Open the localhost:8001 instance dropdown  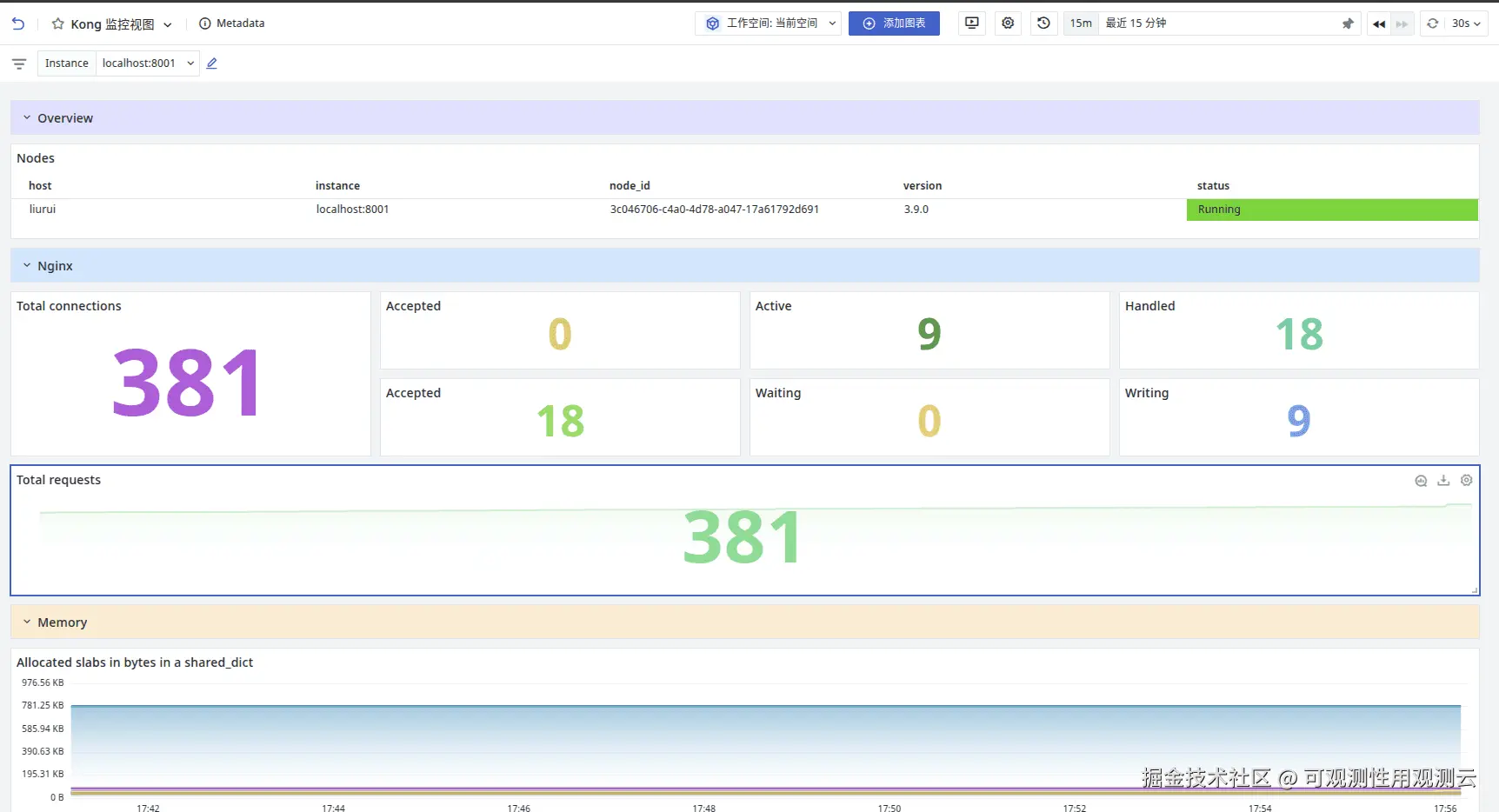point(148,63)
